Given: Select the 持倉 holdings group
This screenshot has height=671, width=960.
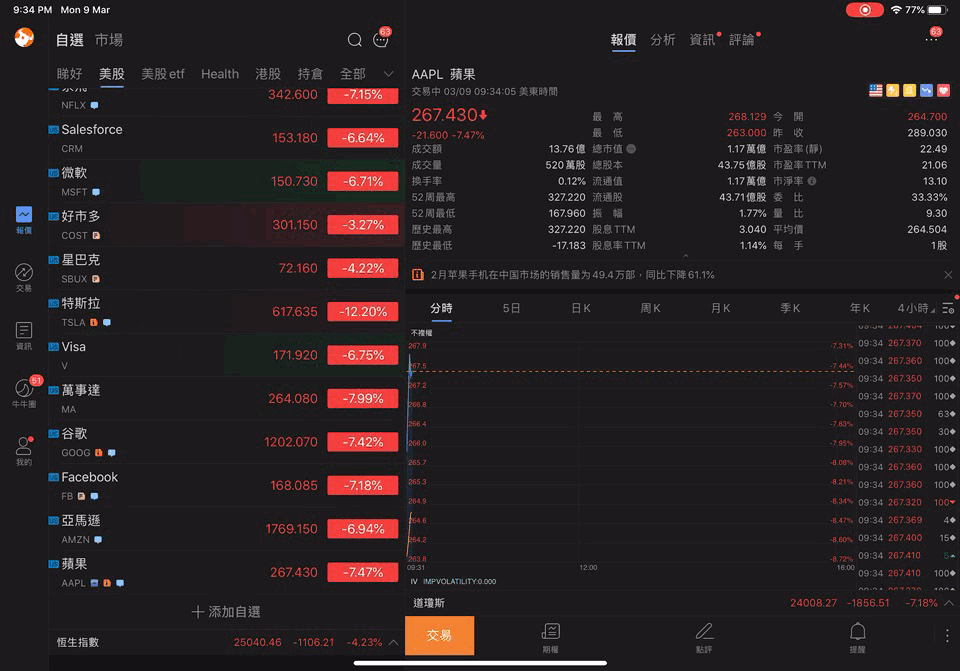Looking at the screenshot, I should click(x=310, y=74).
